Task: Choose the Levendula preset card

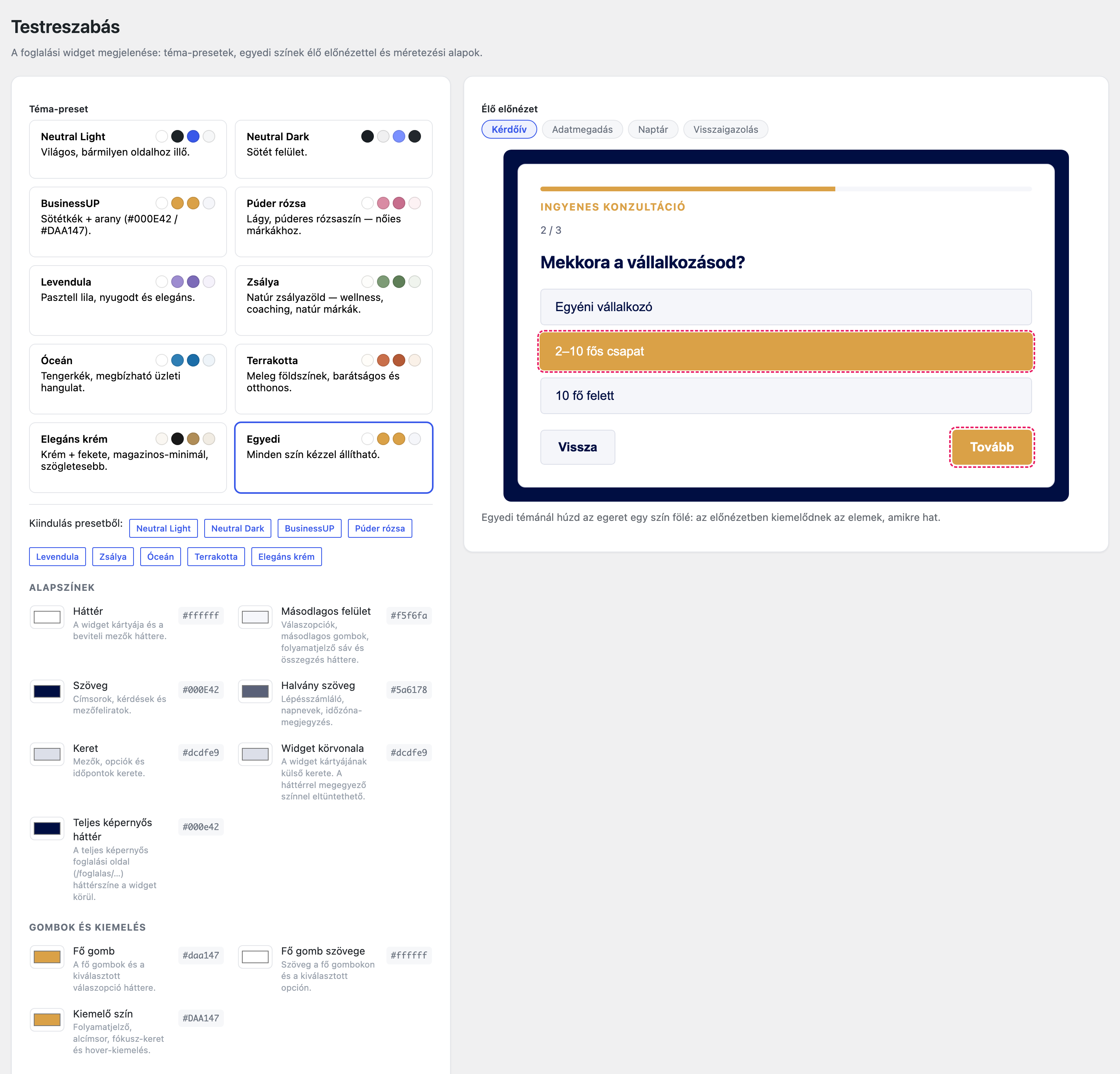Action: pos(128,300)
